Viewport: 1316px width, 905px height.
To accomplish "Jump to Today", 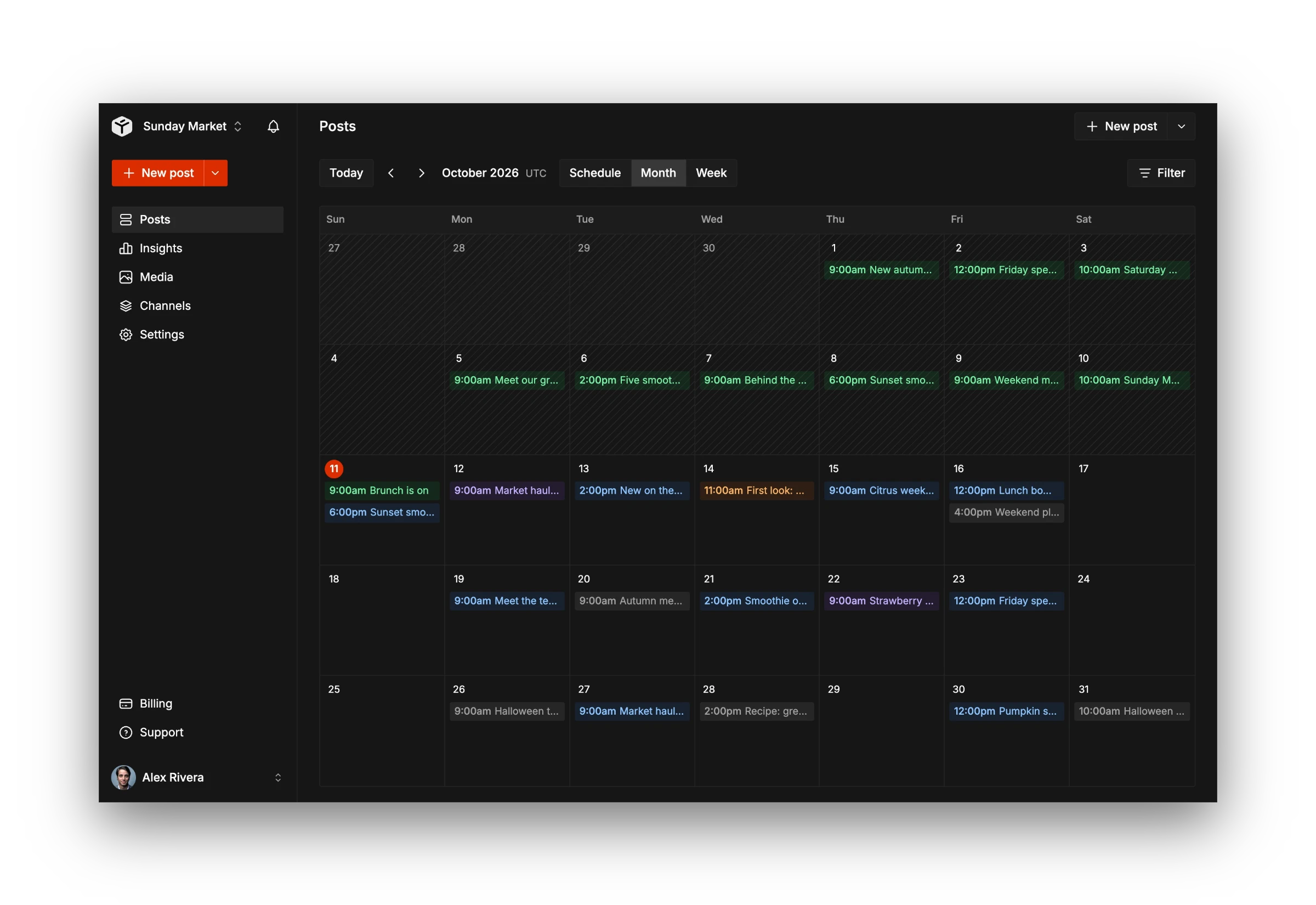I will click(x=347, y=173).
